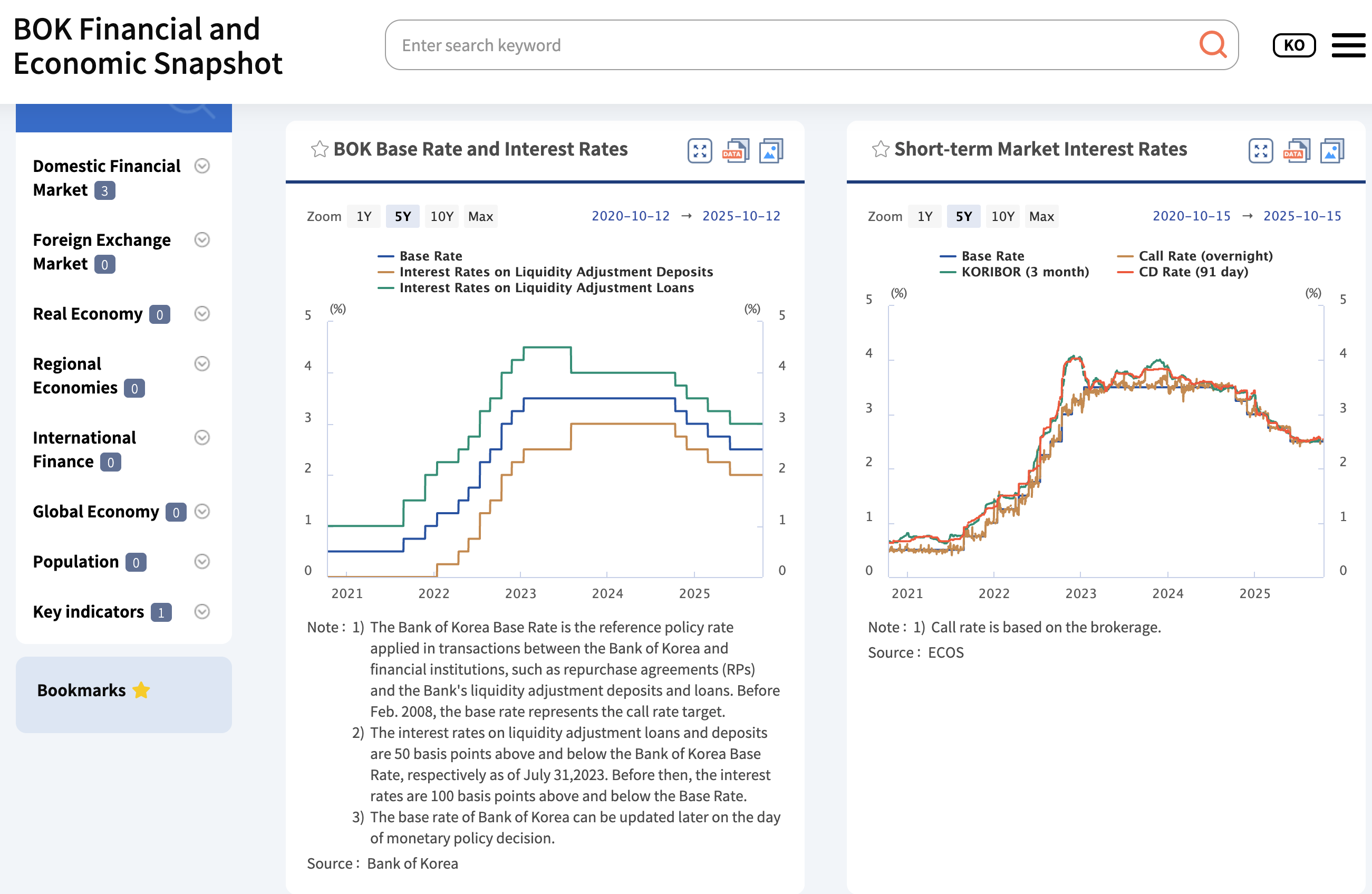Expand Short-term Market chart fullscreen
Viewport: 1372px width, 894px height.
[1260, 151]
